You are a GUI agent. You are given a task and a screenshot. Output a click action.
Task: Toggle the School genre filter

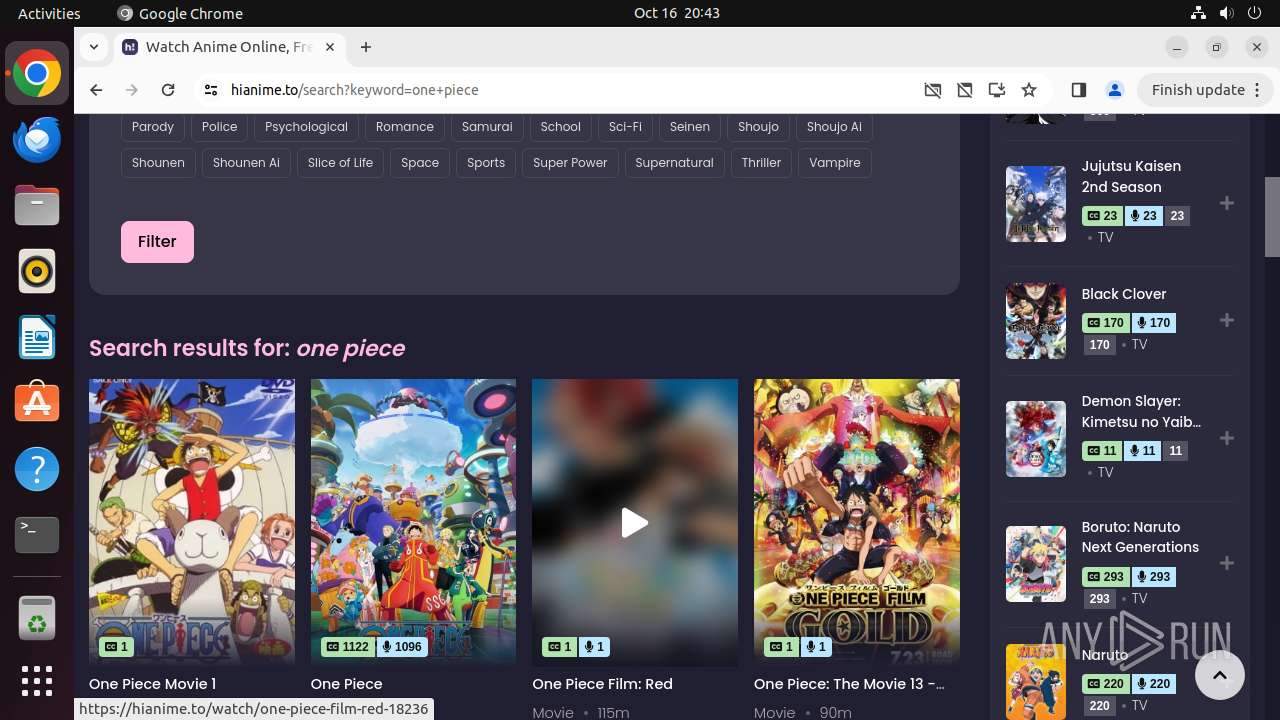click(x=561, y=127)
